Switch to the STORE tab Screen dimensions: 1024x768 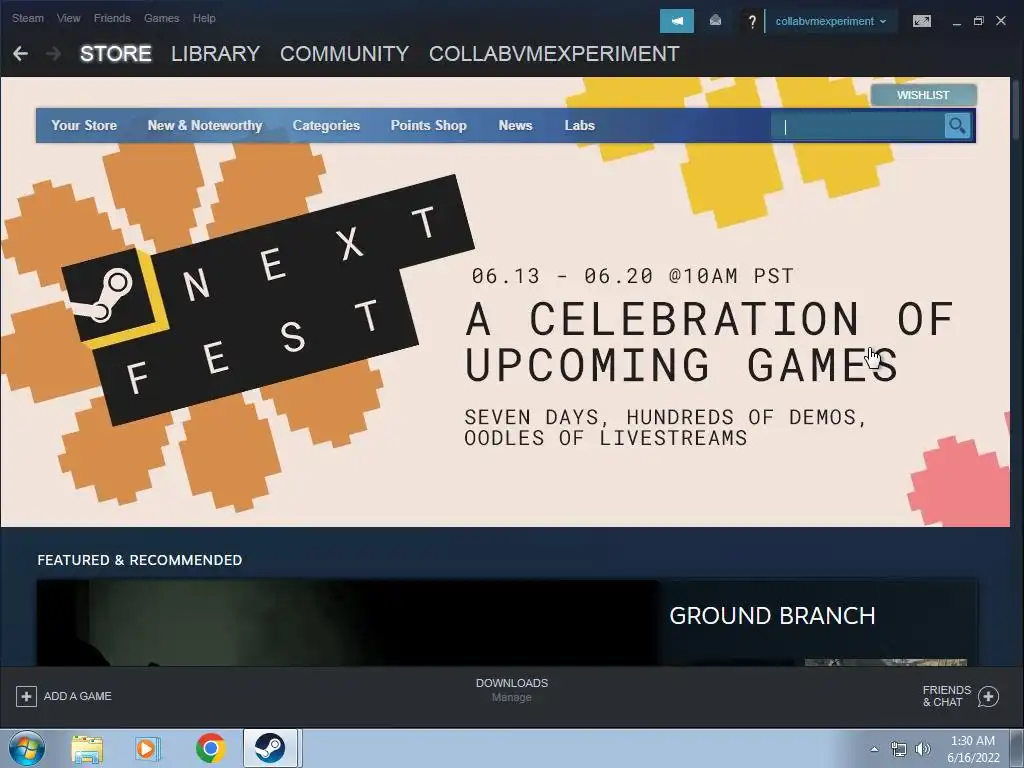coord(116,54)
